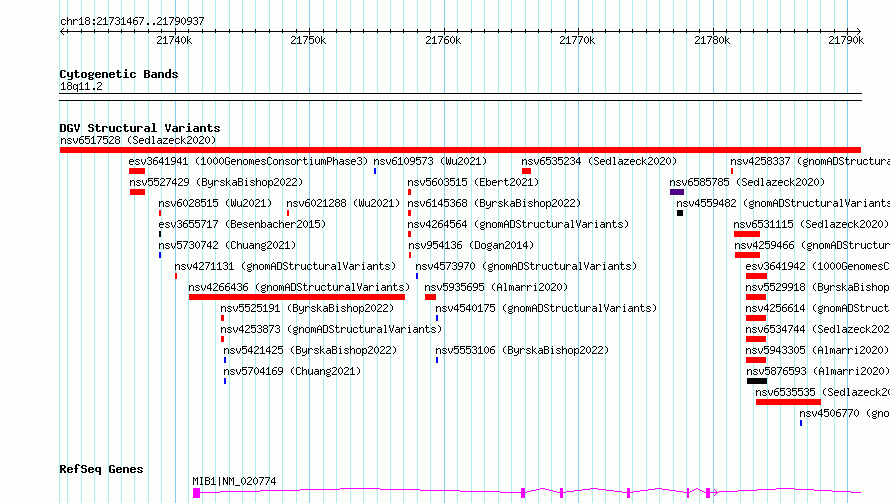
Task: Open nsv4271131 (gnomADStructuralVariants) variant
Action: [285, 266]
